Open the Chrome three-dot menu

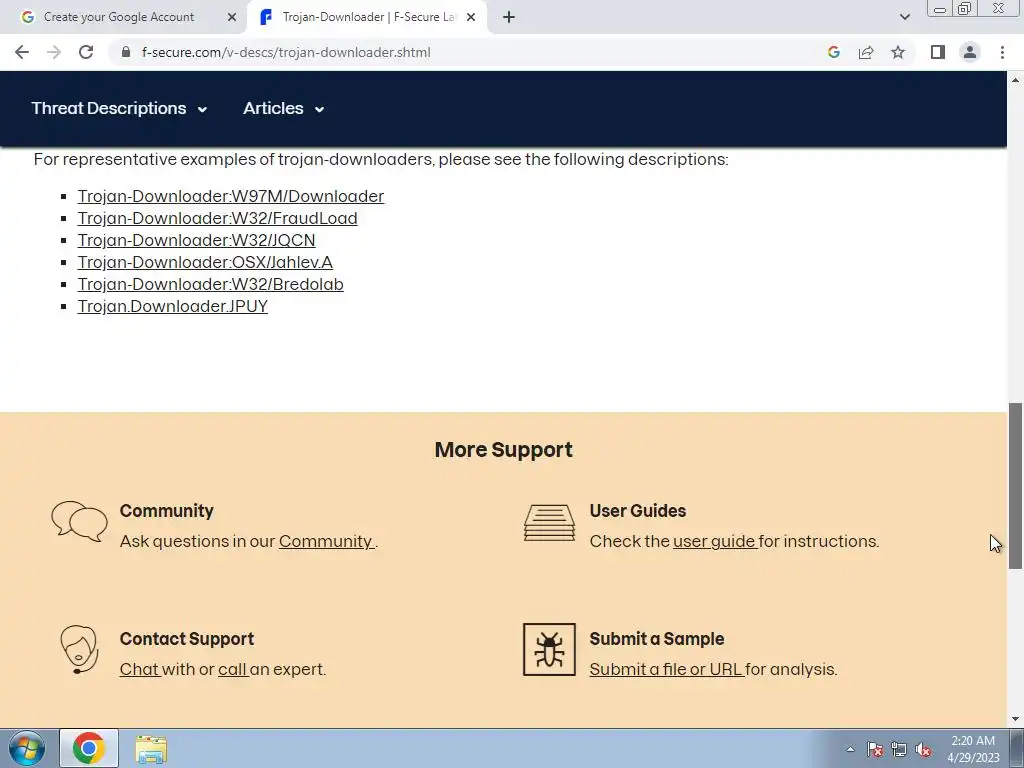pos(1002,52)
